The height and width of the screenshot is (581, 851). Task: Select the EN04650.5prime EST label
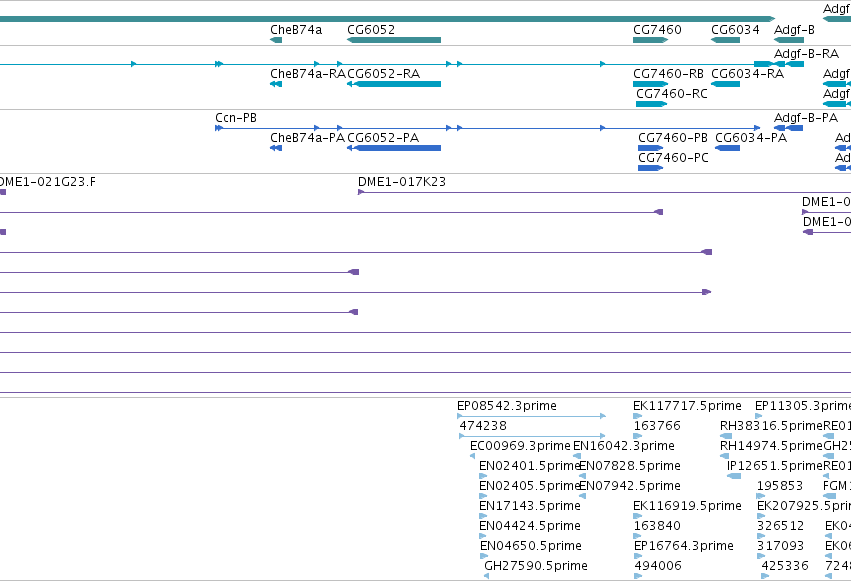[531, 546]
